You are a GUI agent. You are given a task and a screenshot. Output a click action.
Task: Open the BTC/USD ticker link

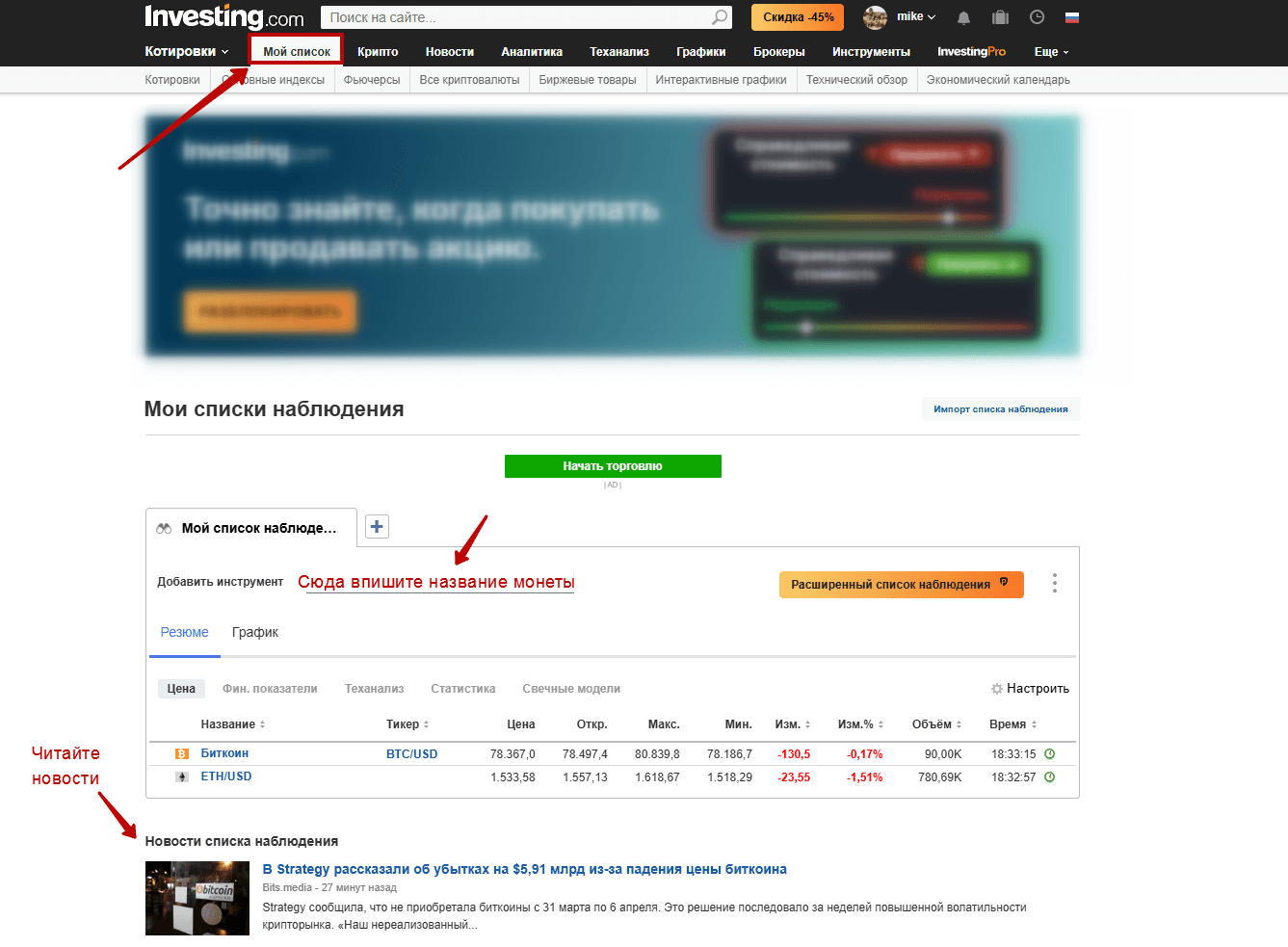pyautogui.click(x=412, y=754)
